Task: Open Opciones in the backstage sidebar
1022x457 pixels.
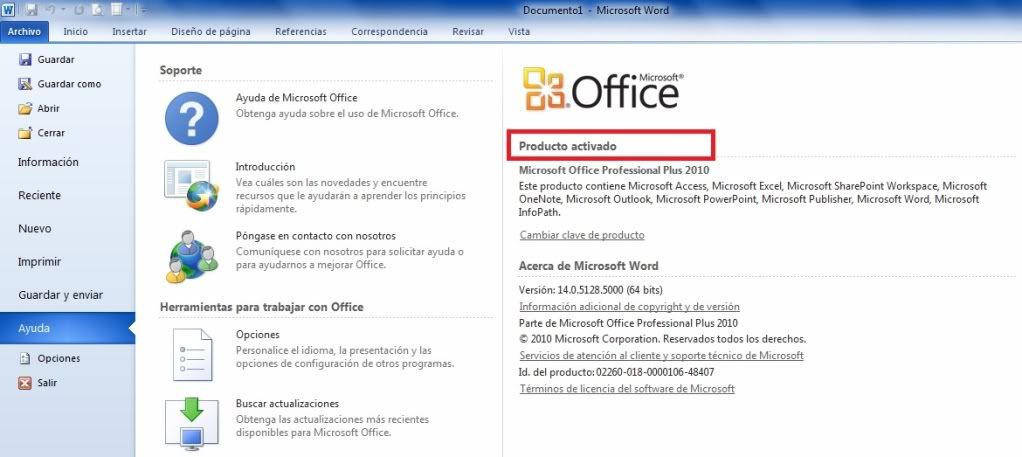Action: click(49, 358)
